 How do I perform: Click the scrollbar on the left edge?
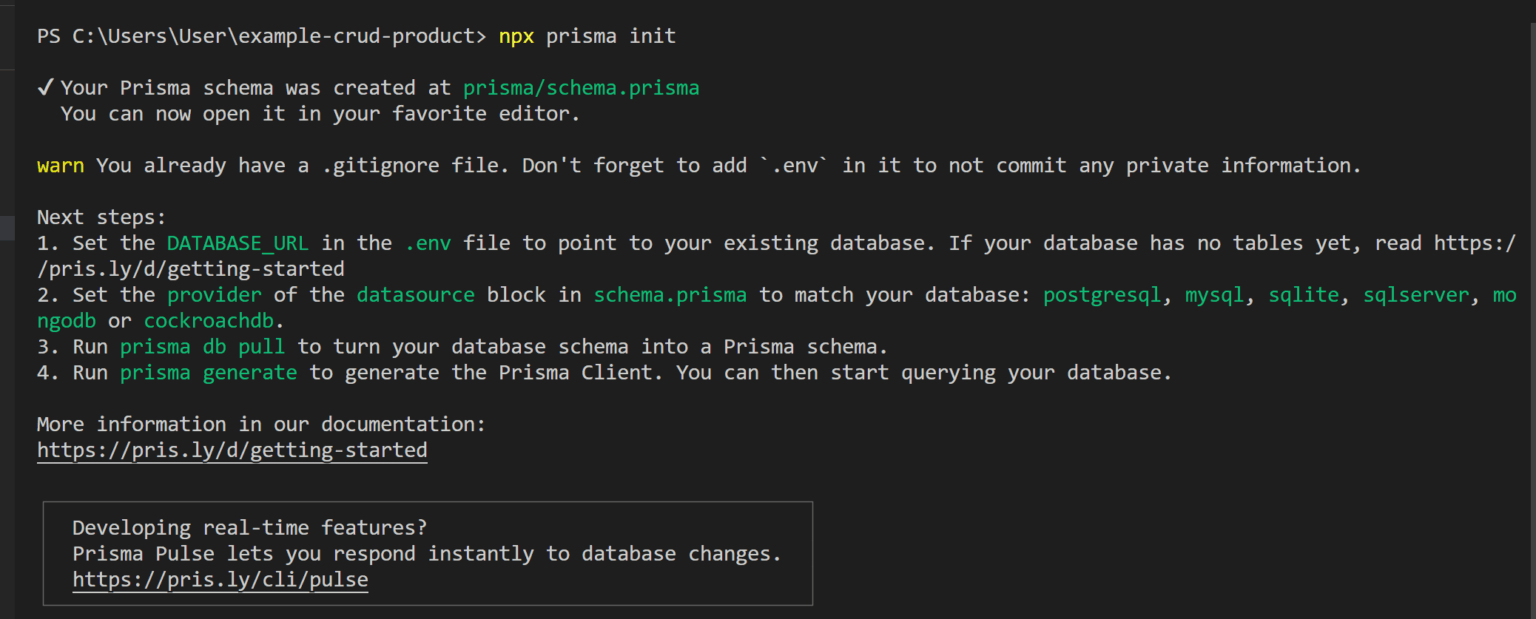(6, 230)
